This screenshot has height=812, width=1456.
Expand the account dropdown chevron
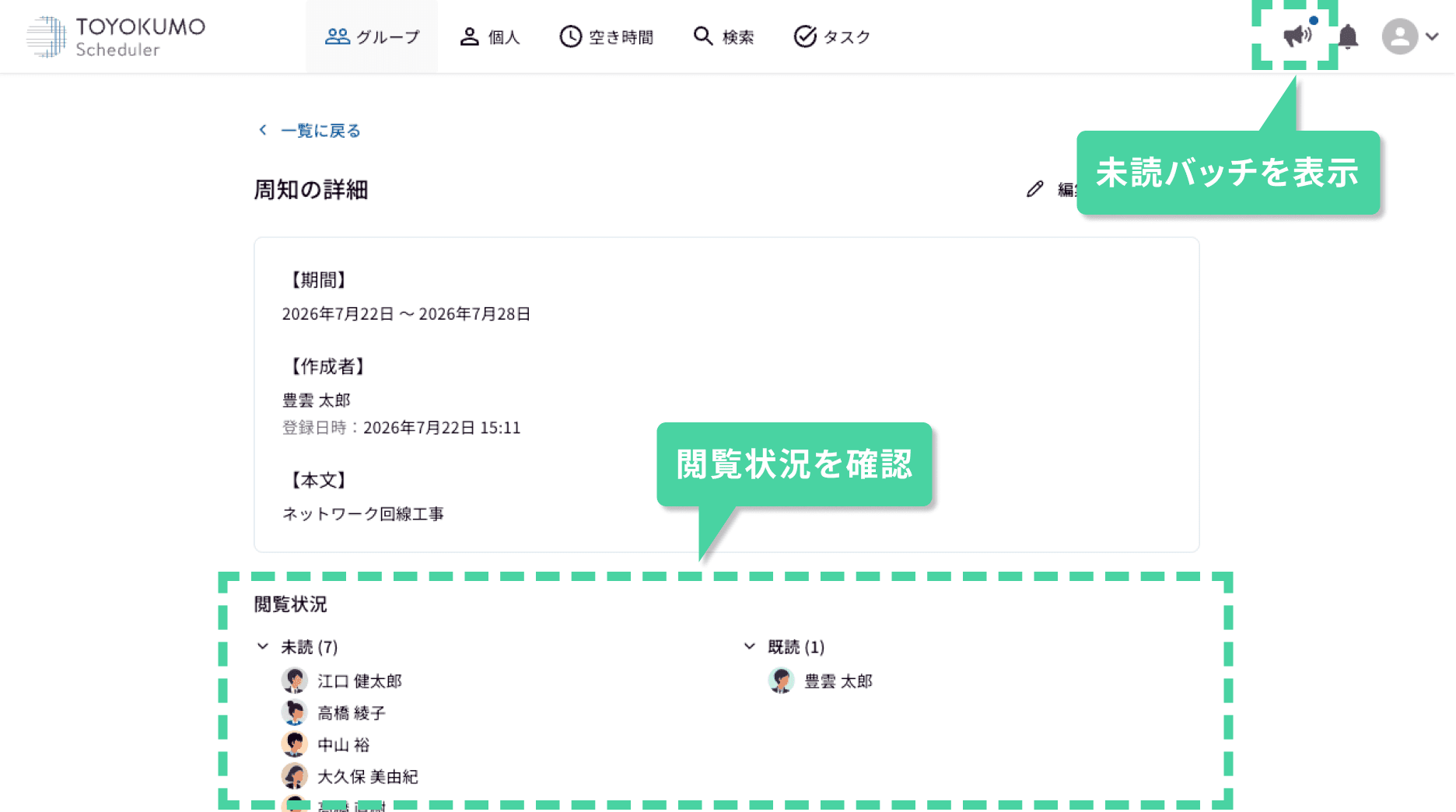(x=1432, y=37)
